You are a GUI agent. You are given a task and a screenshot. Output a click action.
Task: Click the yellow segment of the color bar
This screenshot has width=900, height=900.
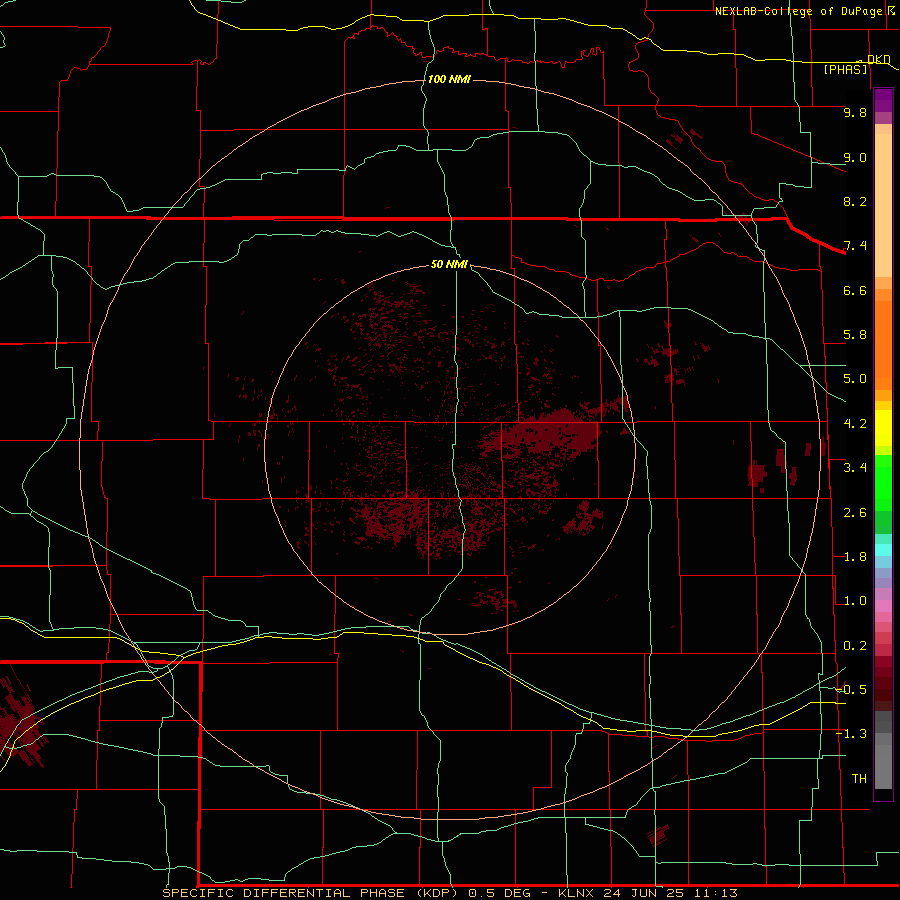pyautogui.click(x=883, y=428)
